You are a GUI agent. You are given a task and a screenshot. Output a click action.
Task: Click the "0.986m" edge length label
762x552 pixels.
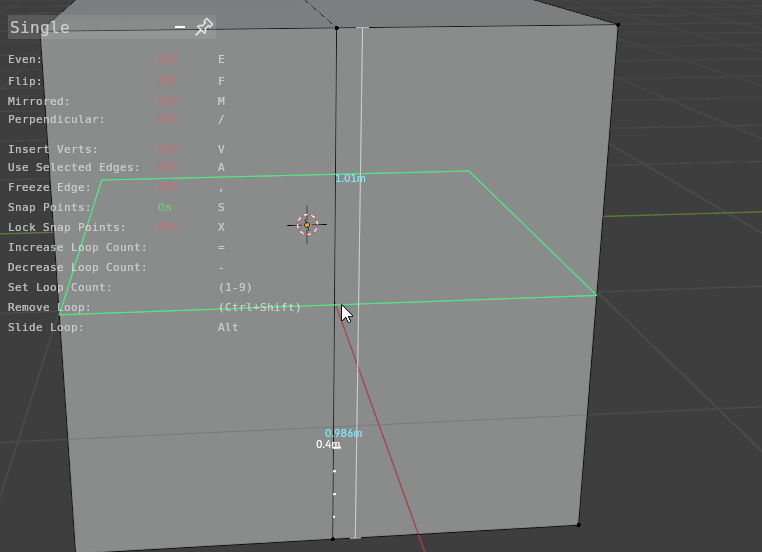coord(344,433)
